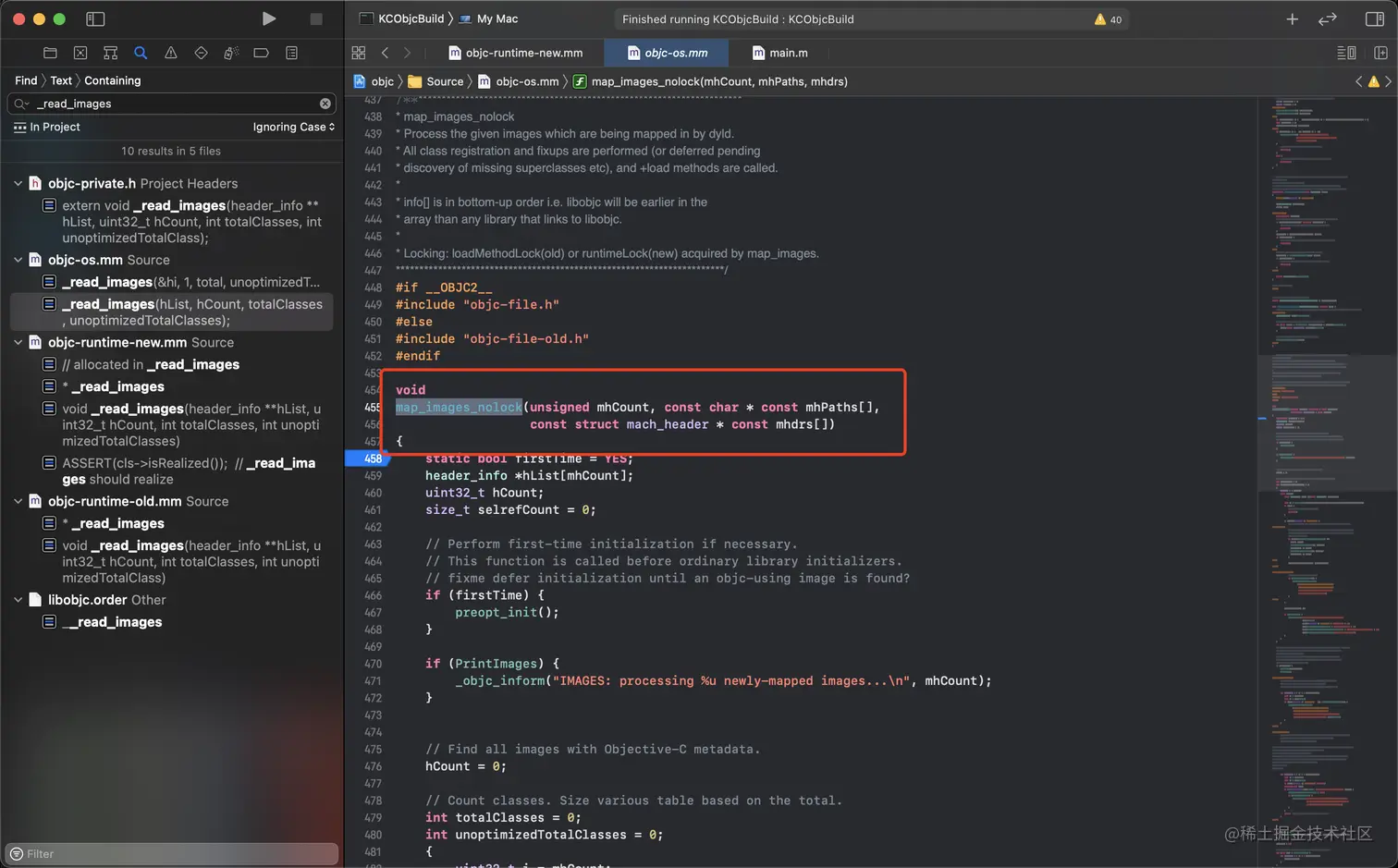
Task: Click the '#include "objc-file.h"' line
Action: tap(477, 304)
